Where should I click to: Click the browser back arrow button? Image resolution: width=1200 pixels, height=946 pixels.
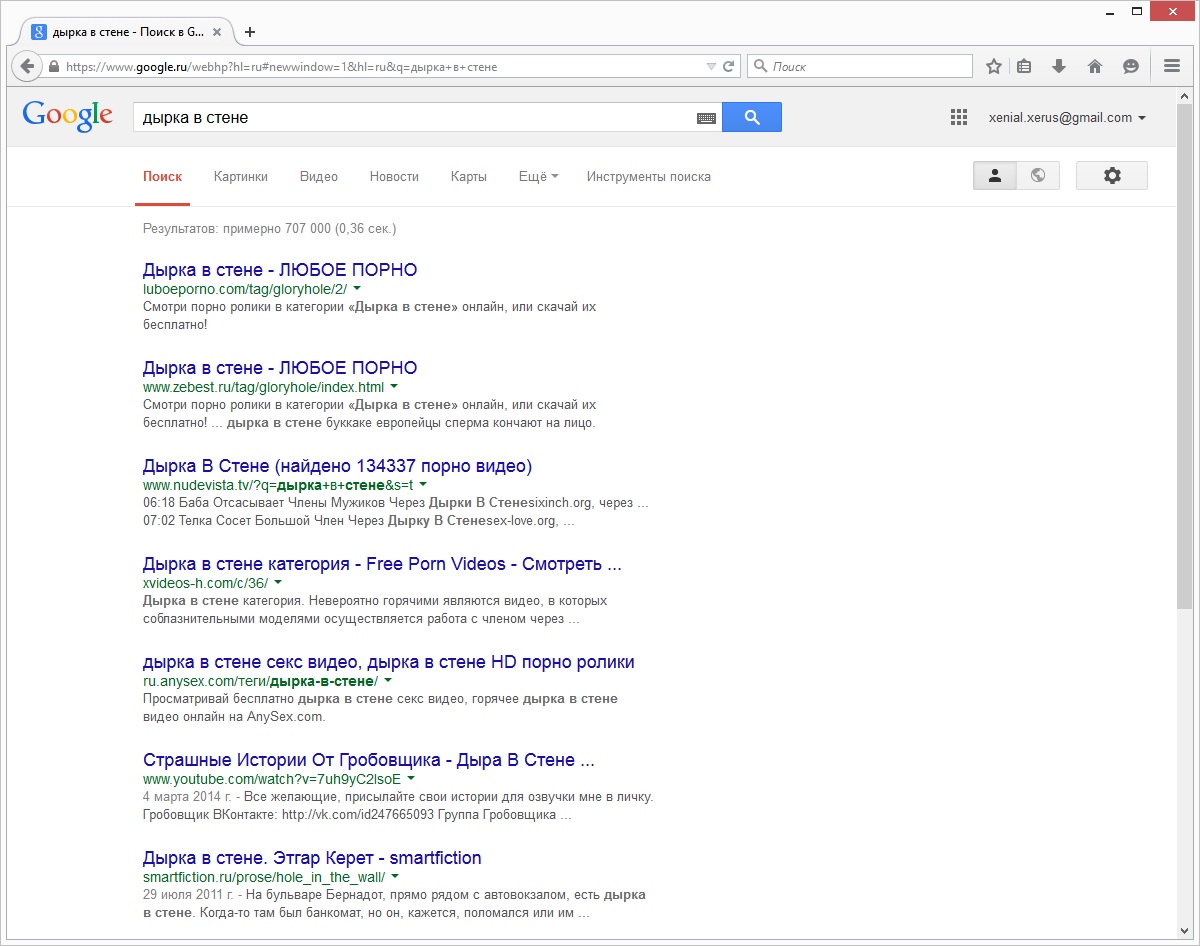tap(28, 67)
